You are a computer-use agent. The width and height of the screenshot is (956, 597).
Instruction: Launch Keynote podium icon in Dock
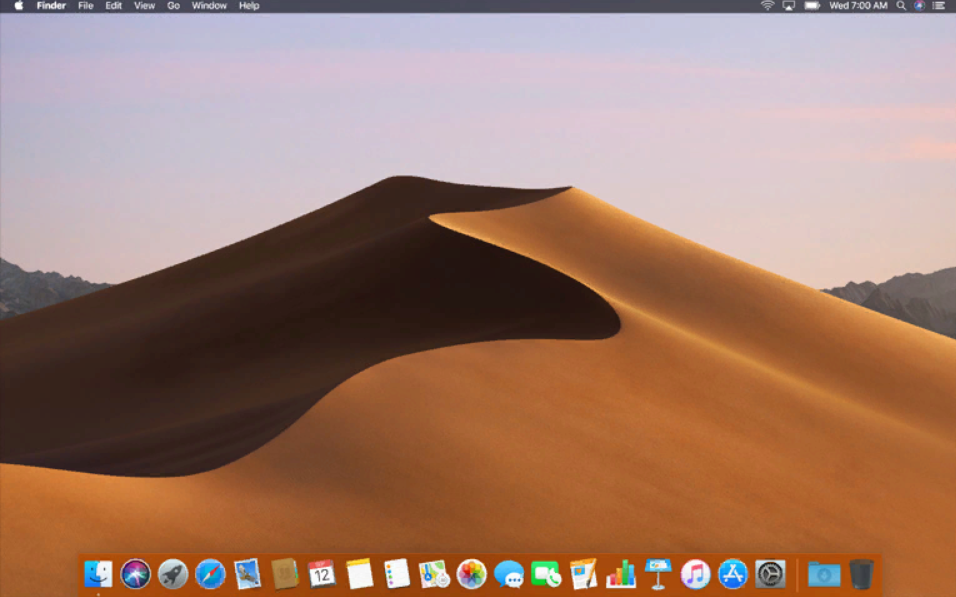[658, 574]
